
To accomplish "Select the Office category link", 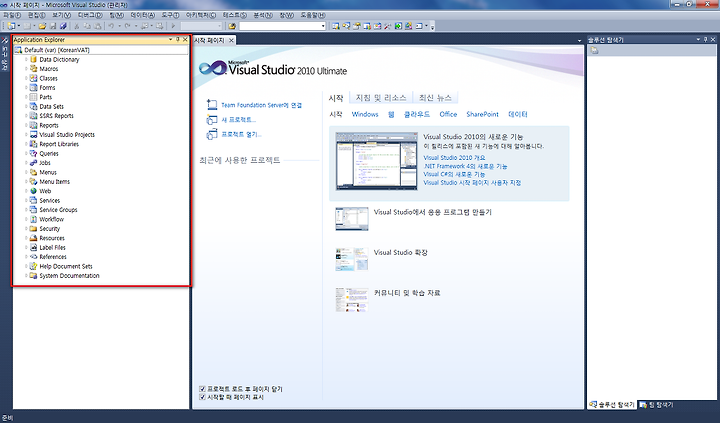I will point(448,114).
